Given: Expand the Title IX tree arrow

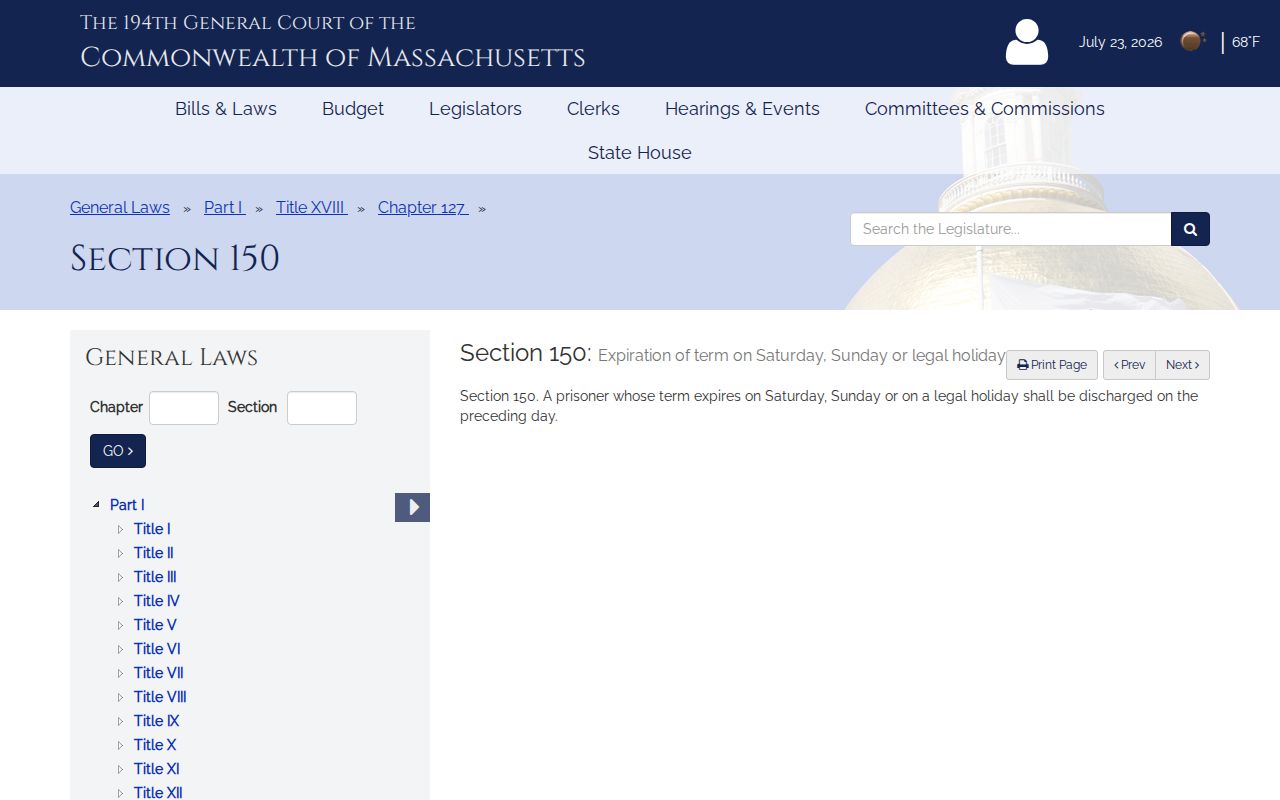Looking at the screenshot, I should (120, 721).
